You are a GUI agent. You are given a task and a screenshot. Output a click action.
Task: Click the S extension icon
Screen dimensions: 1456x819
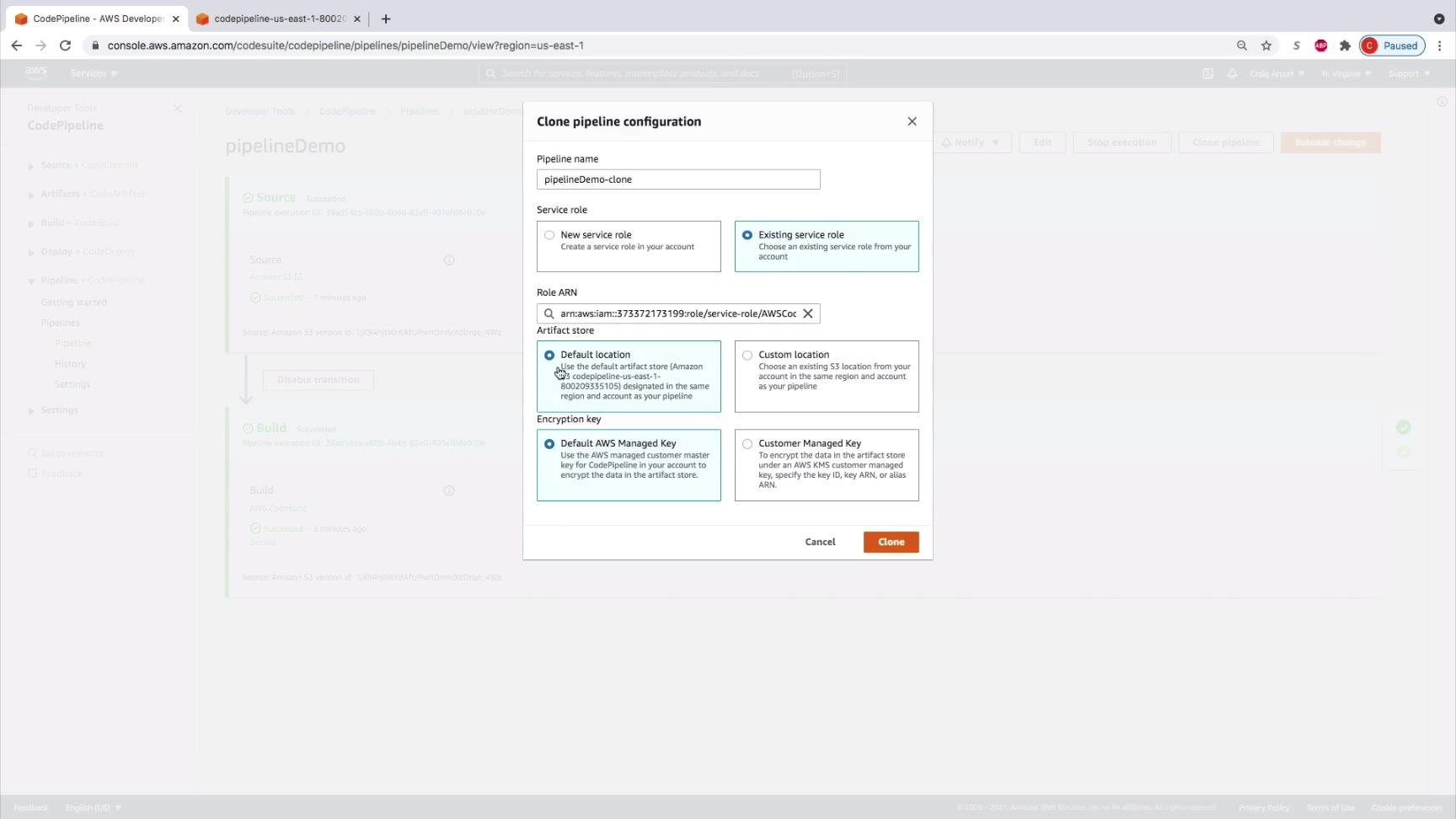coord(1297,45)
